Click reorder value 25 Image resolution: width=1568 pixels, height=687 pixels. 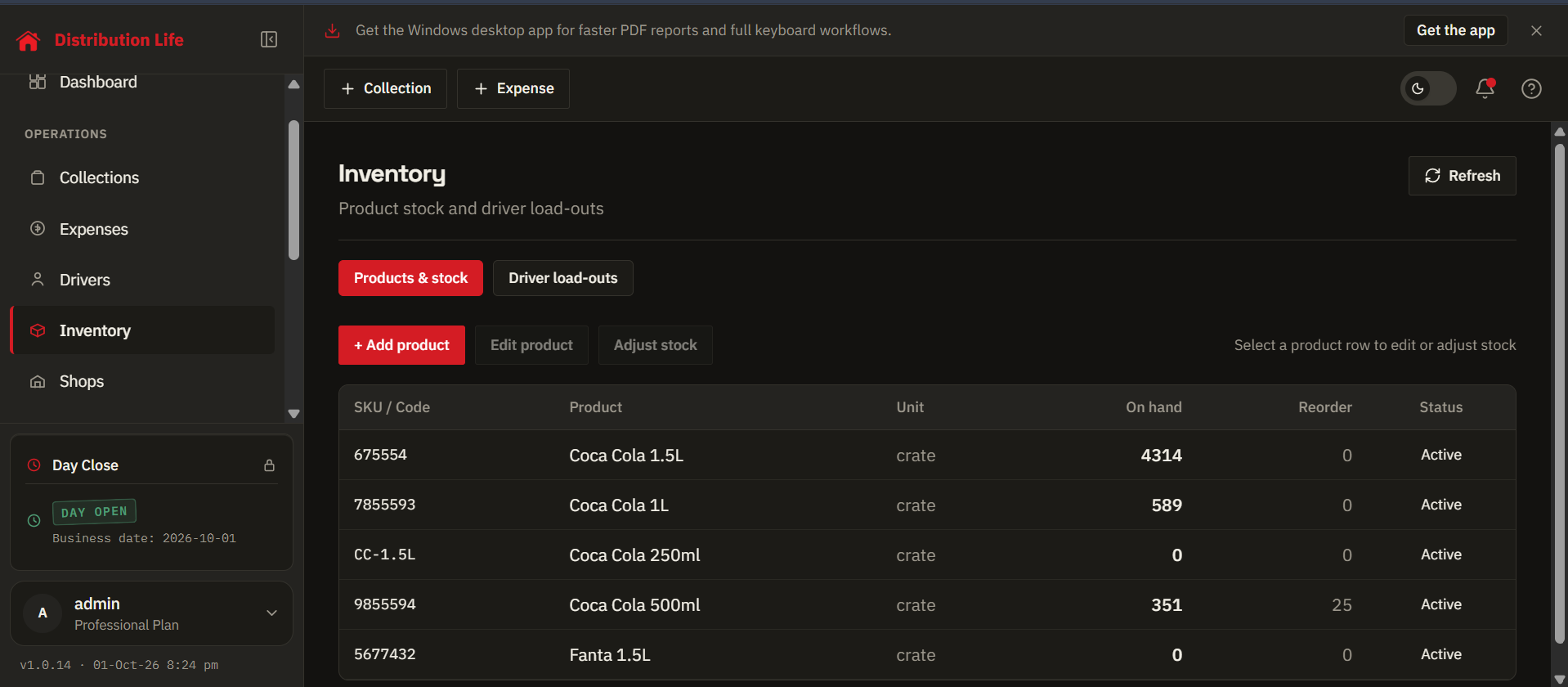tap(1342, 605)
